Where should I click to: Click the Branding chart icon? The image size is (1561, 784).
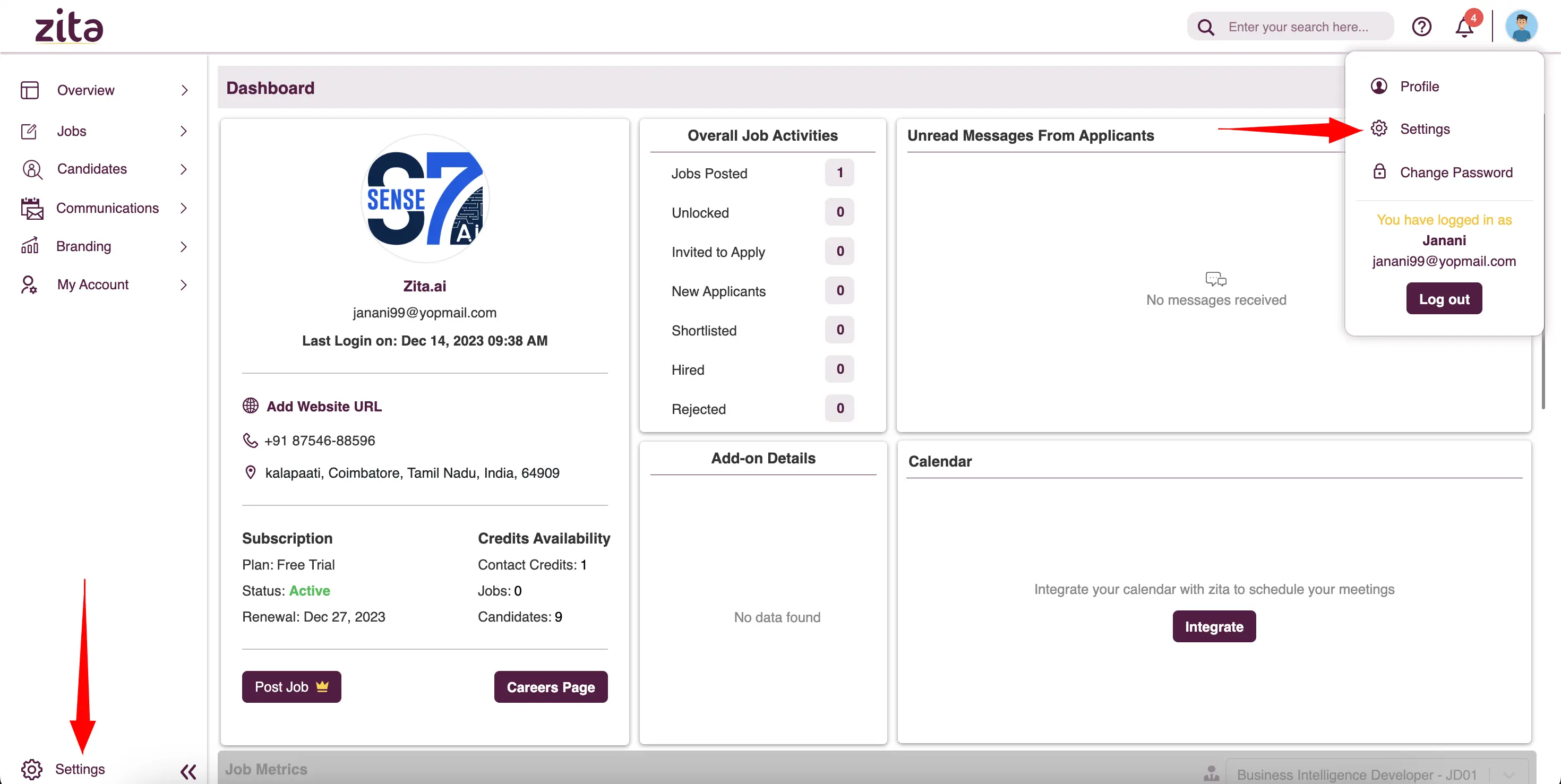click(30, 246)
